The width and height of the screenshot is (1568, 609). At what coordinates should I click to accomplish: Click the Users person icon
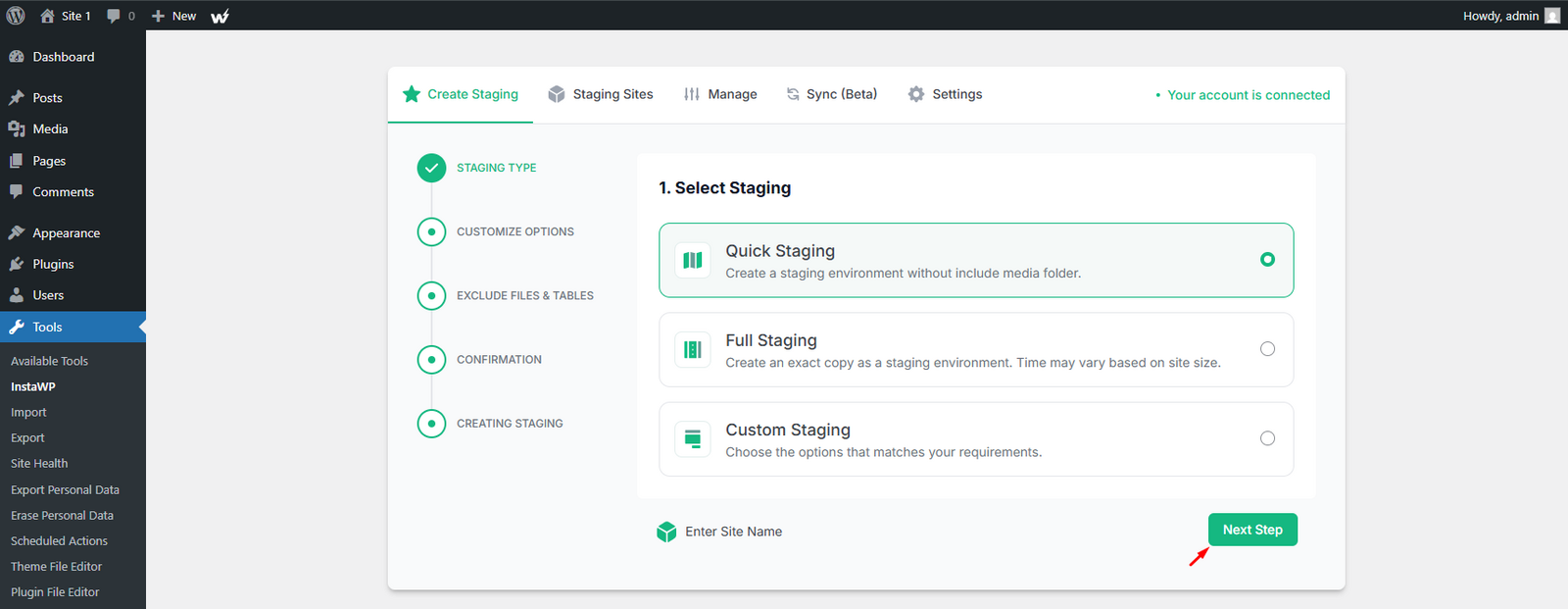pyautogui.click(x=17, y=295)
